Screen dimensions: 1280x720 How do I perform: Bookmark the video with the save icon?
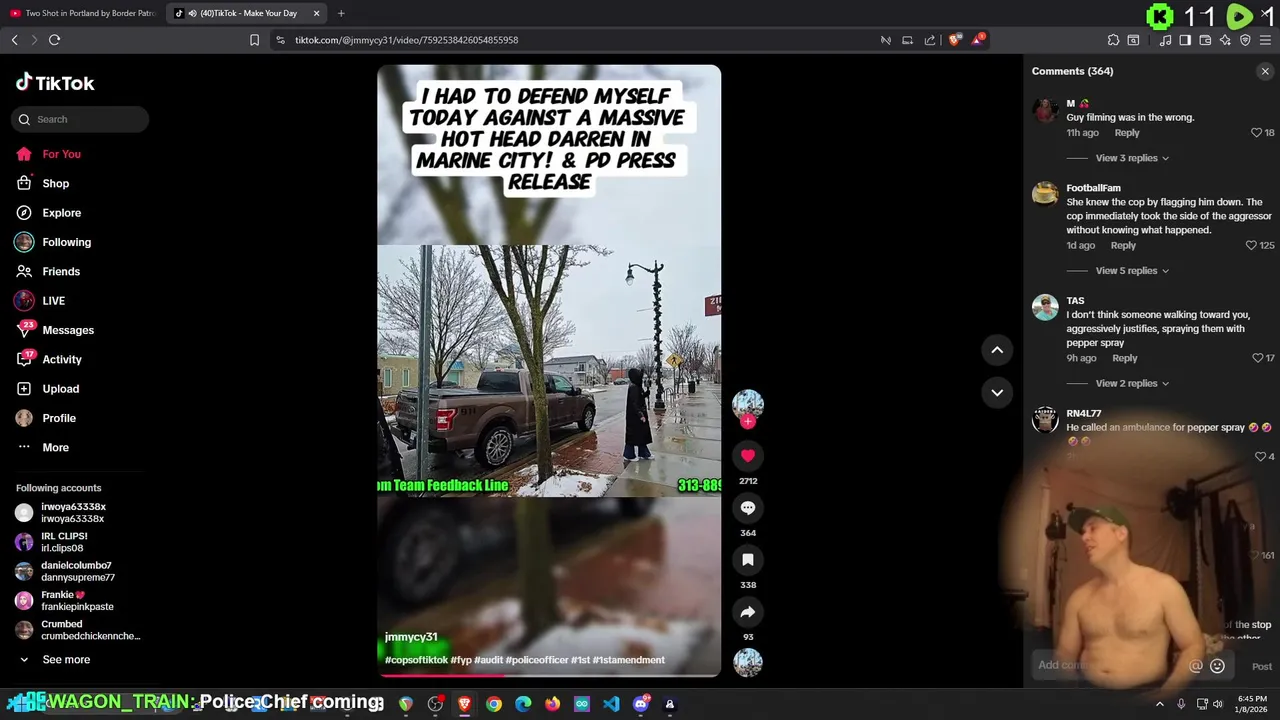point(747,560)
